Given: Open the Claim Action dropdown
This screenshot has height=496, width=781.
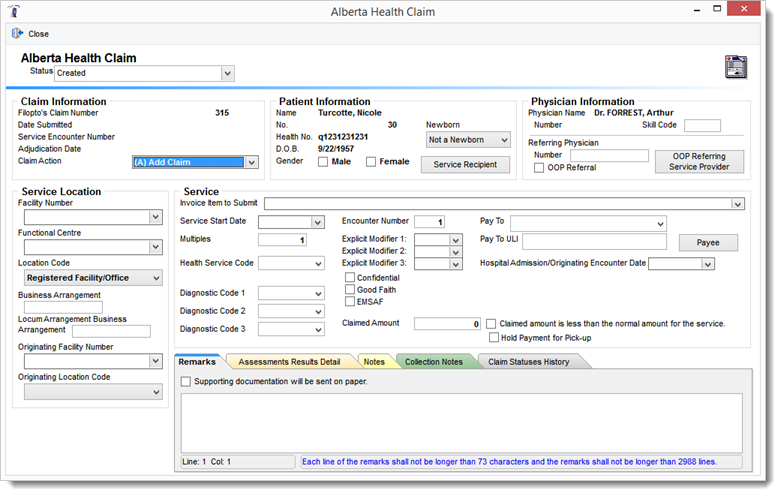Looking at the screenshot, I should coord(252,162).
